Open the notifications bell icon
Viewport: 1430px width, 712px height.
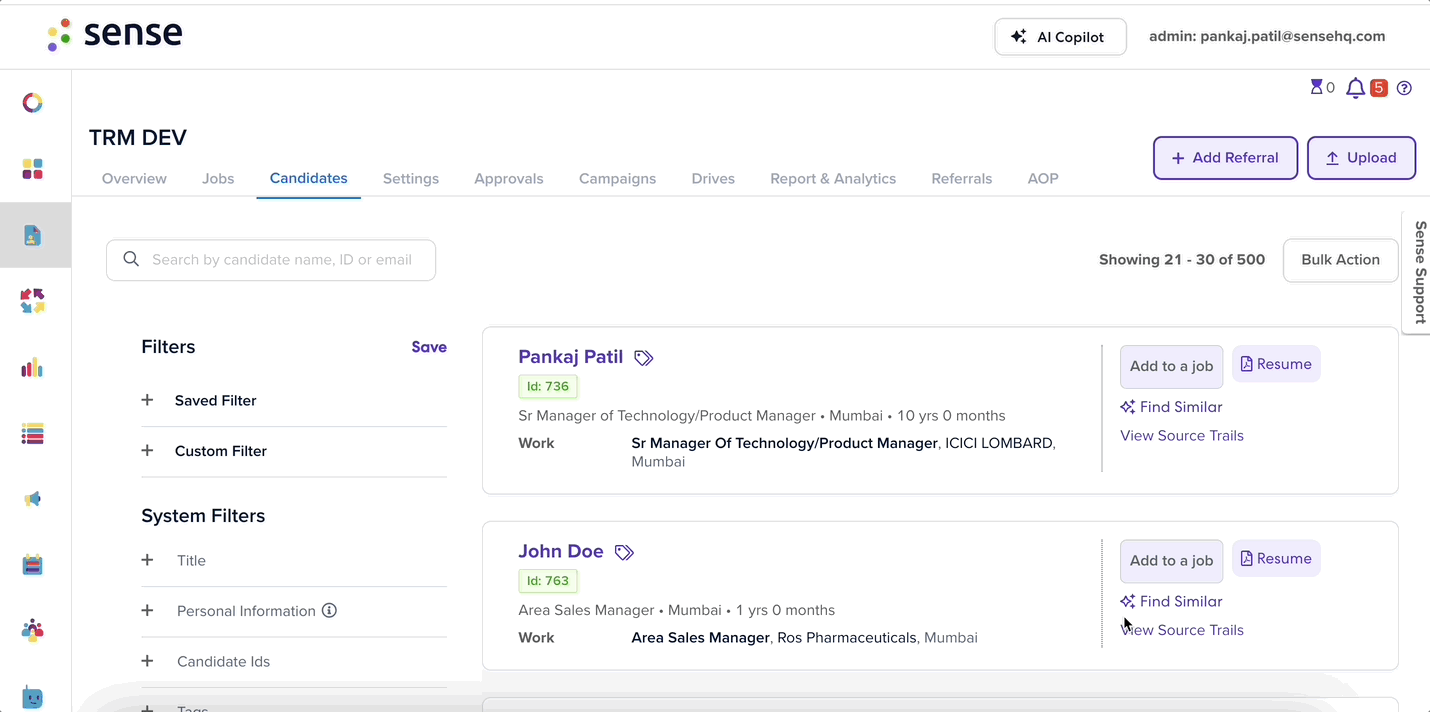click(x=1355, y=88)
